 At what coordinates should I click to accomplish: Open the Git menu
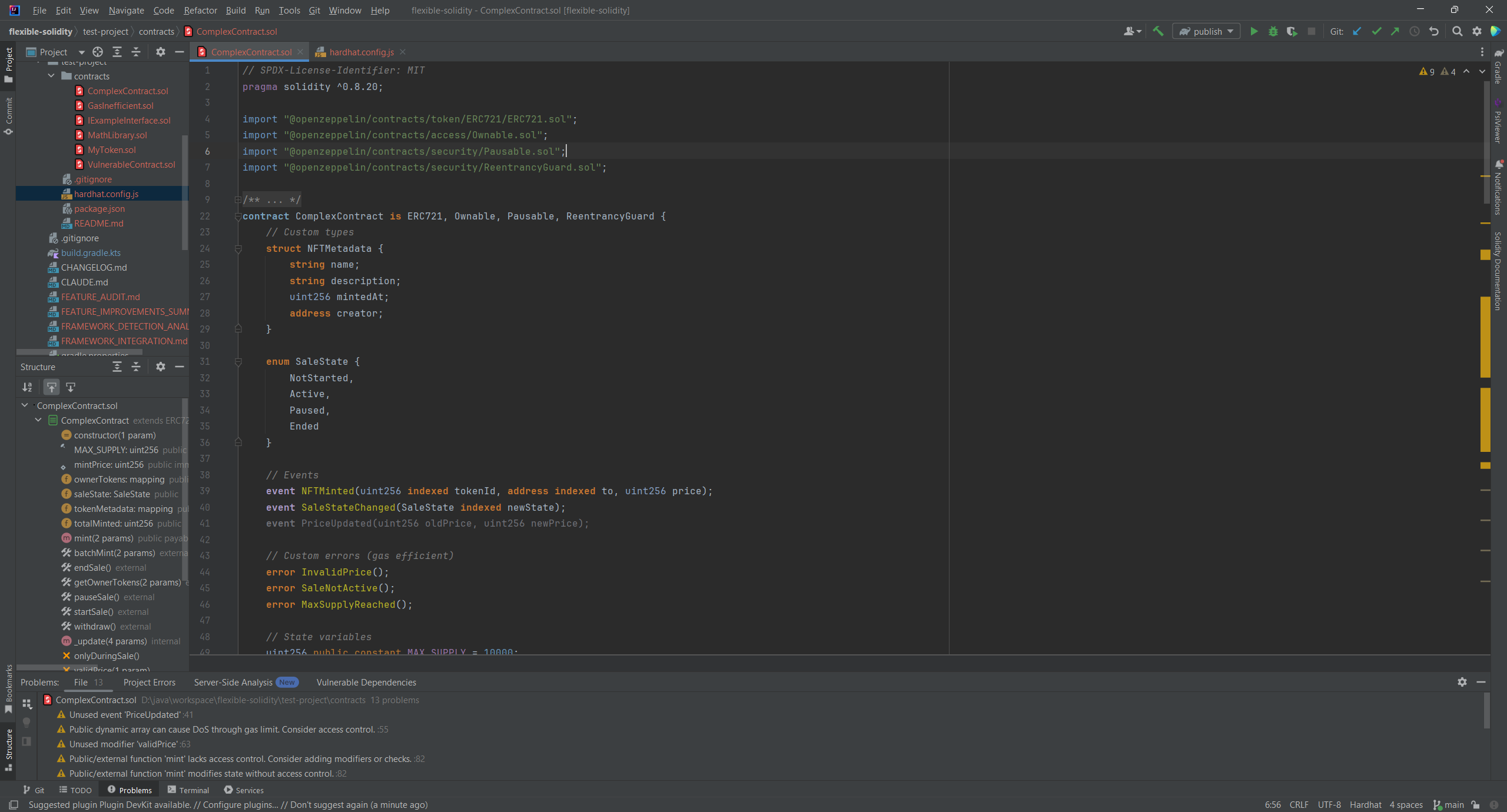314,10
